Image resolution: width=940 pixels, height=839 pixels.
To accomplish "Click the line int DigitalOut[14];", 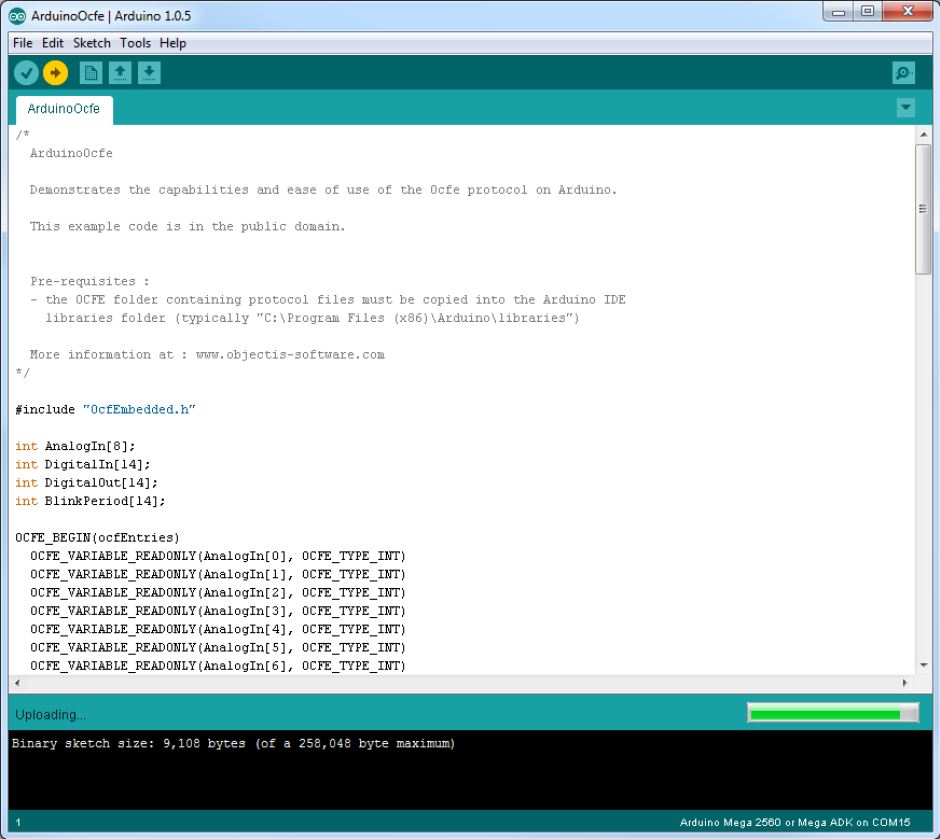I will click(86, 483).
